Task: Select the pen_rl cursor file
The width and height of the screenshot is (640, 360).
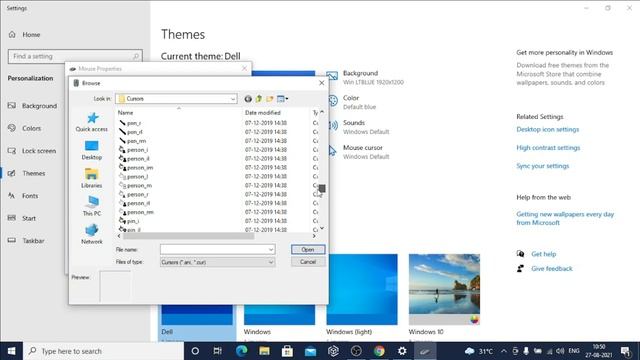Action: (x=131, y=132)
